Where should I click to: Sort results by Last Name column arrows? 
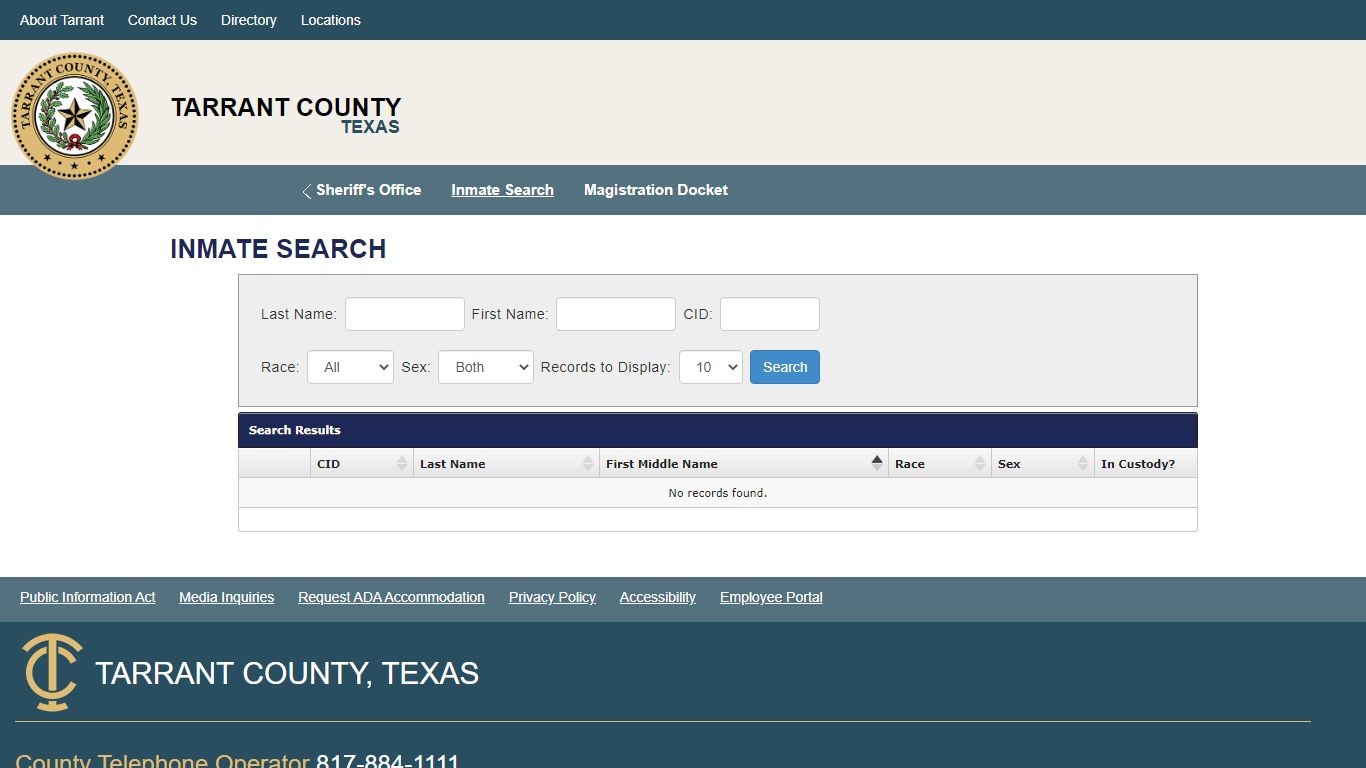(588, 463)
